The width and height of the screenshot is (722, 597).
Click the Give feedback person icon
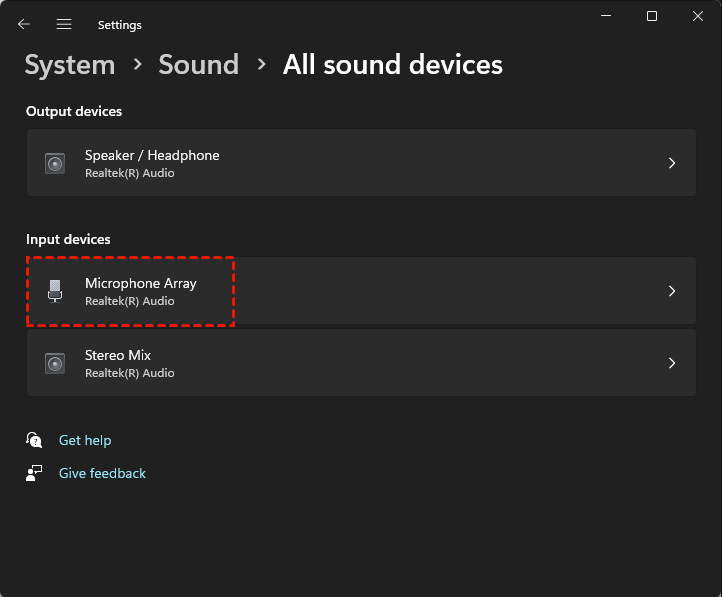(35, 473)
